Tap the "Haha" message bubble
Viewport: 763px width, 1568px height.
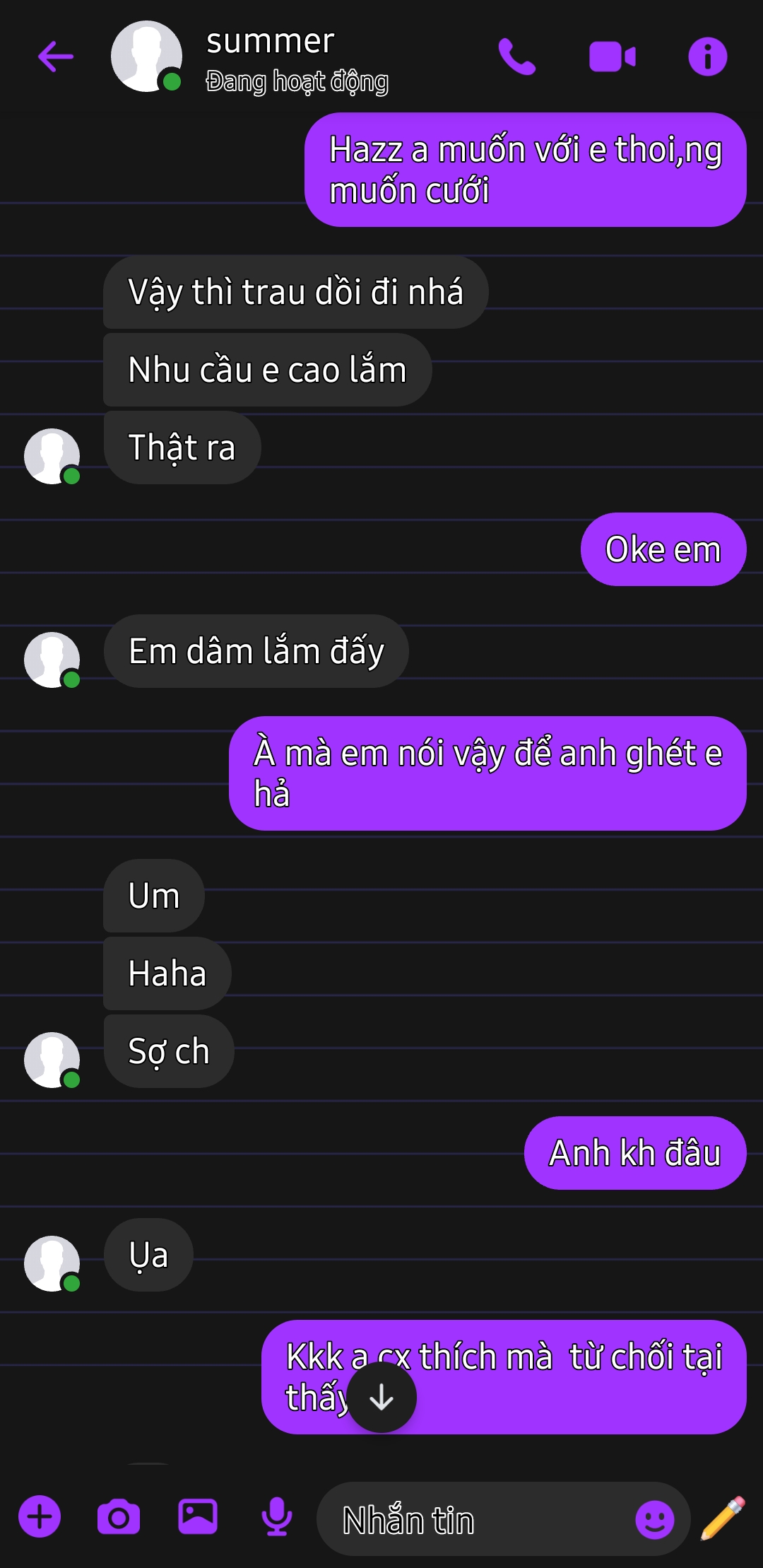(167, 973)
